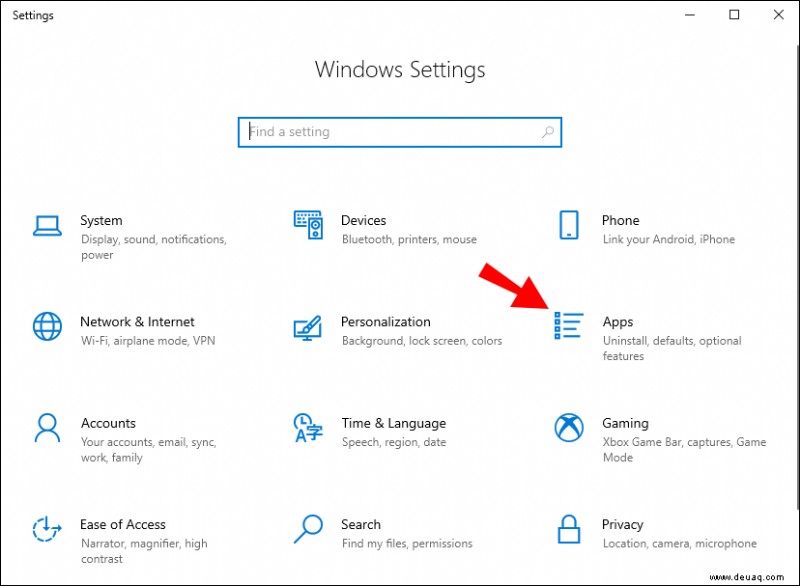800x586 pixels.
Task: Click the Accounts person icon
Action: [47, 428]
